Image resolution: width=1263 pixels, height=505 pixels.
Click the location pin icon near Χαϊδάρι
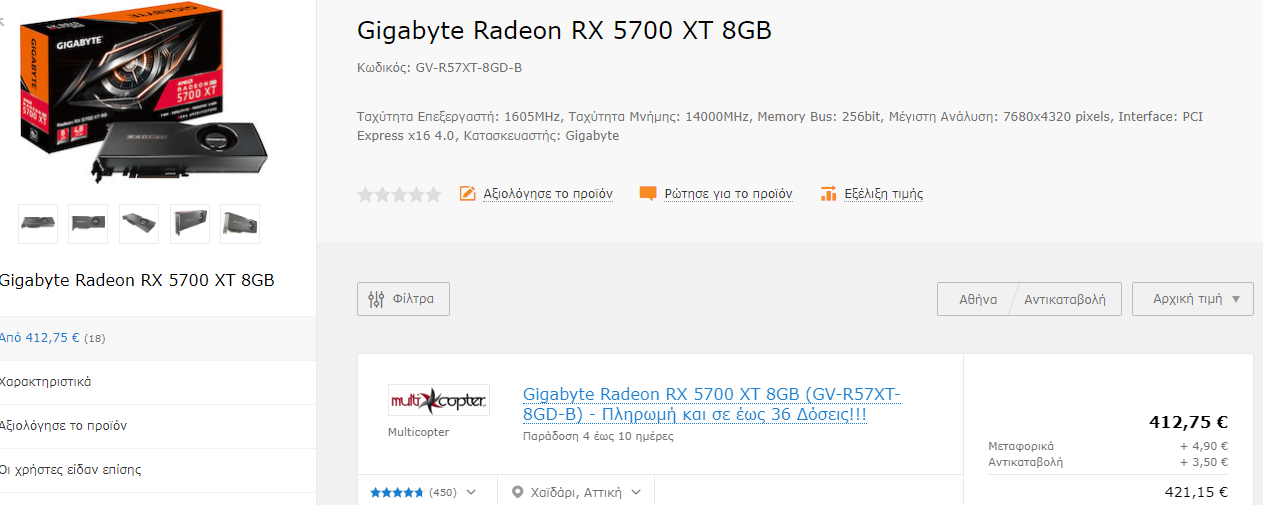pos(517,492)
